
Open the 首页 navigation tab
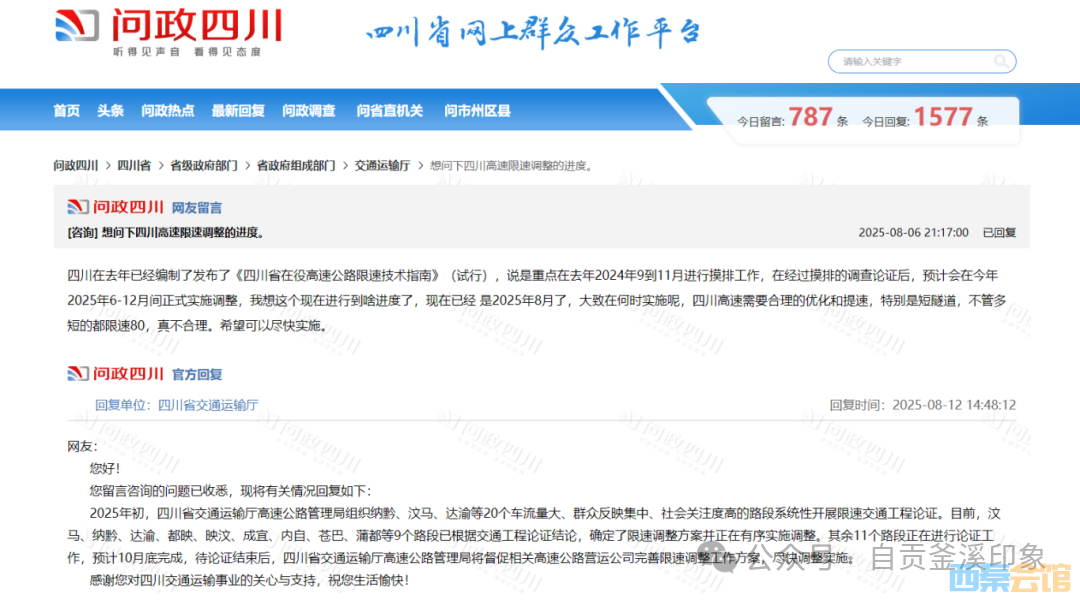[x=66, y=111]
